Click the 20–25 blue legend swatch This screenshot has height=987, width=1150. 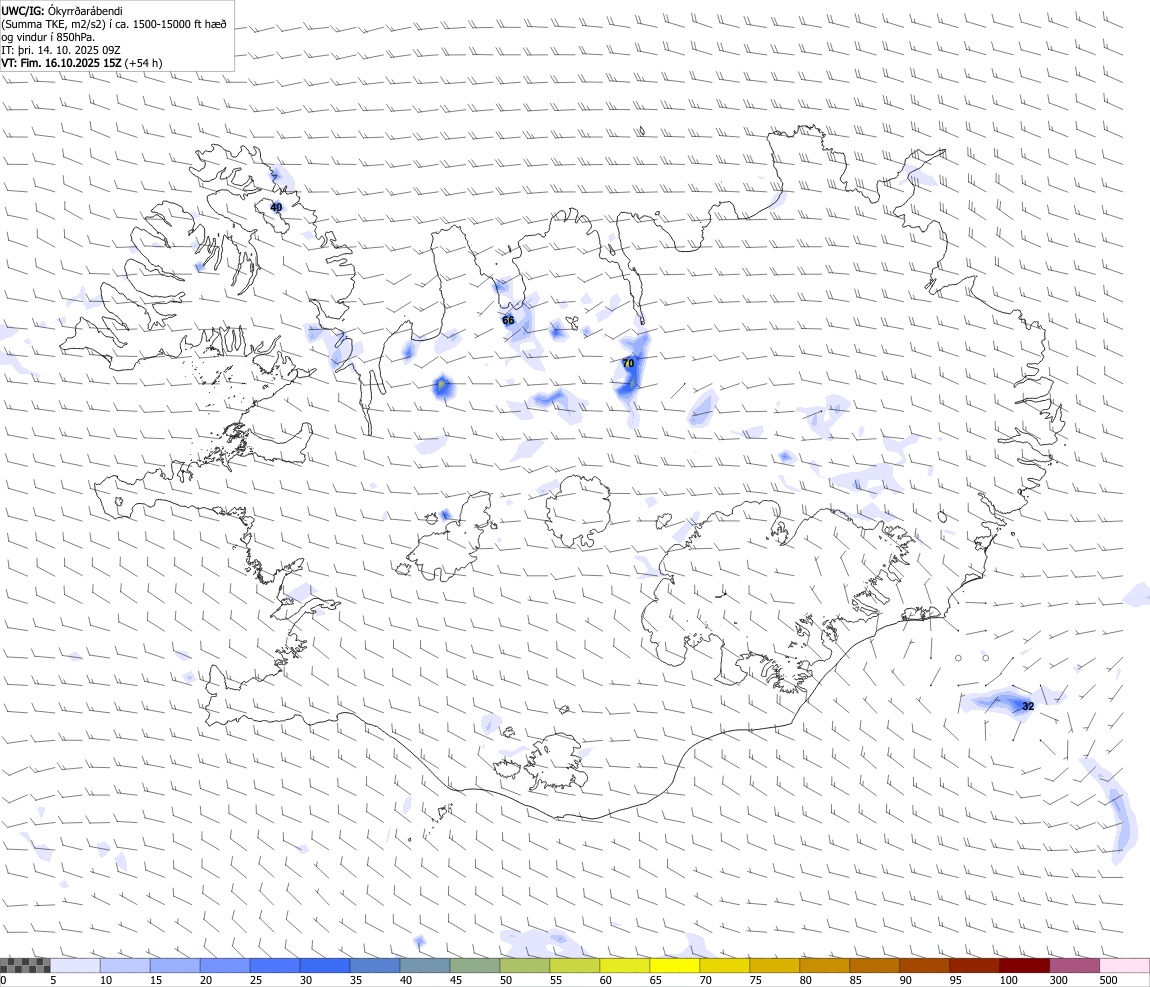click(x=224, y=965)
